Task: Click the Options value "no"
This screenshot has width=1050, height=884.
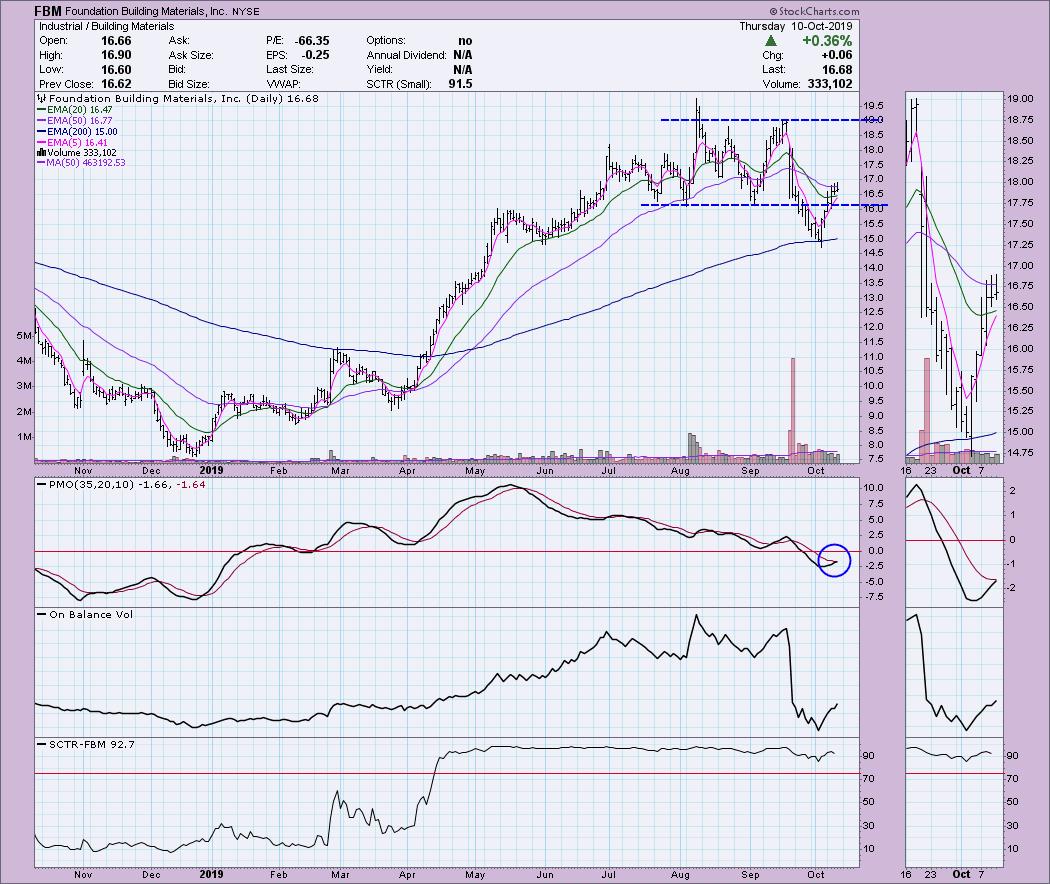Action: [x=465, y=41]
